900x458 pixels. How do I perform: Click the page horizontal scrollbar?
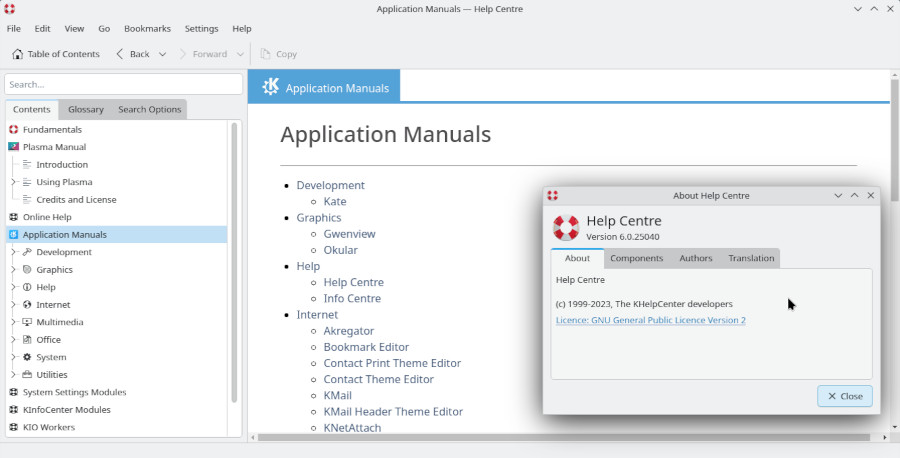click(x=564, y=437)
